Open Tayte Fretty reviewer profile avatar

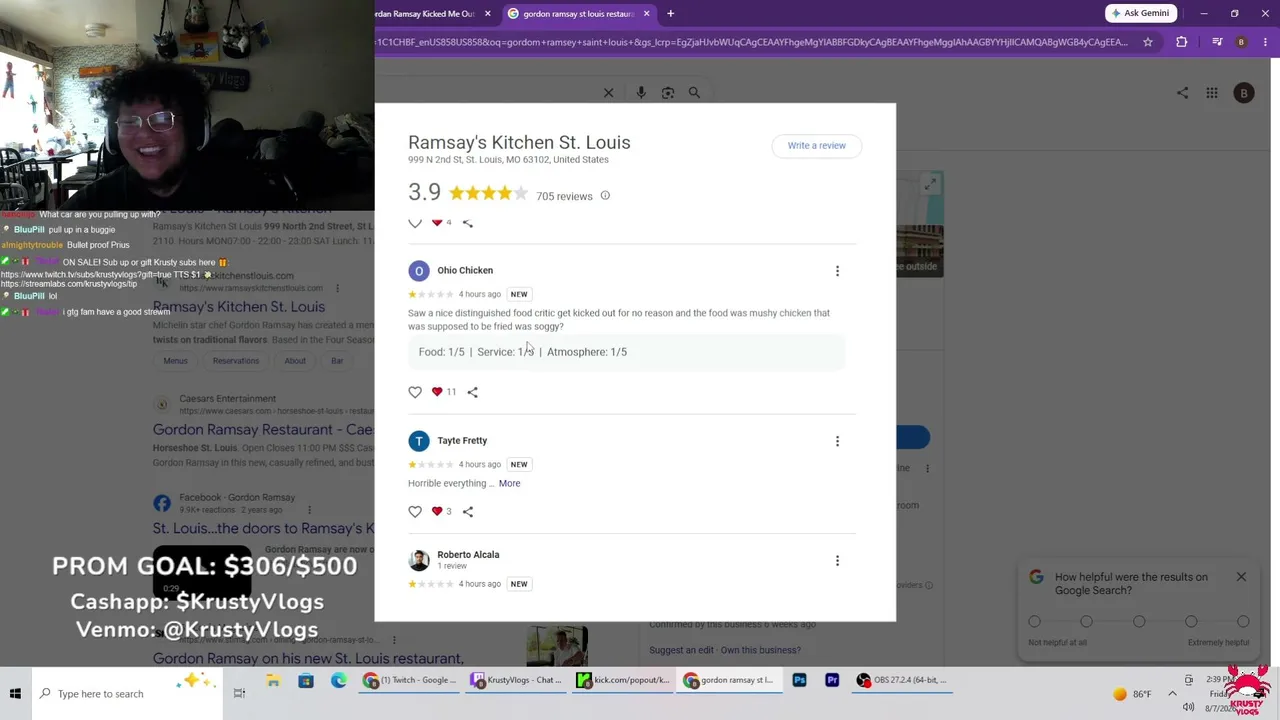pyautogui.click(x=419, y=441)
